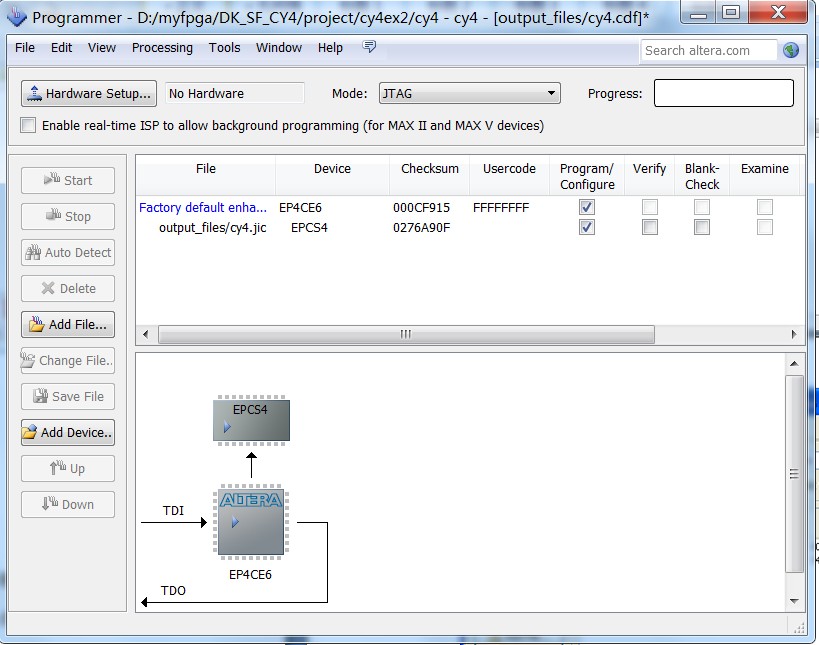Click the Search altera.com field

pos(709,50)
